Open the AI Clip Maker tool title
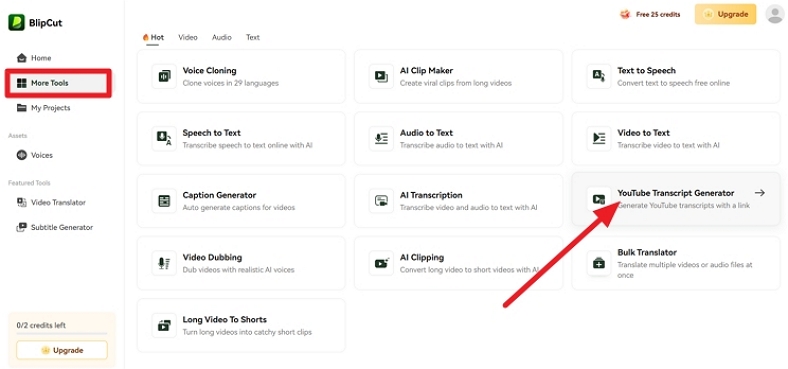The height and width of the screenshot is (369, 788). 426,70
